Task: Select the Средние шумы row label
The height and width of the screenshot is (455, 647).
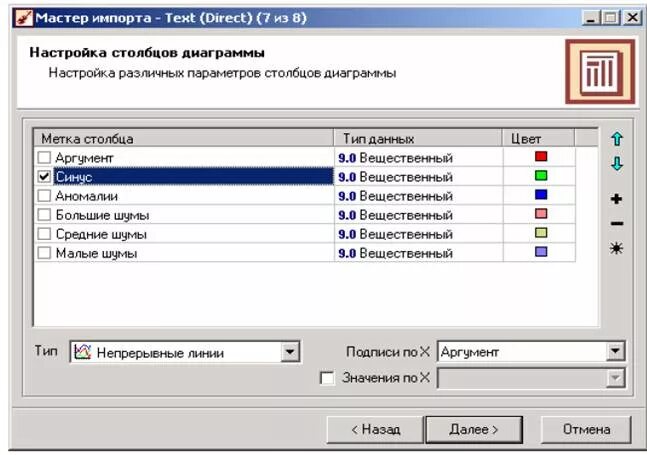Action: pyautogui.click(x=101, y=234)
